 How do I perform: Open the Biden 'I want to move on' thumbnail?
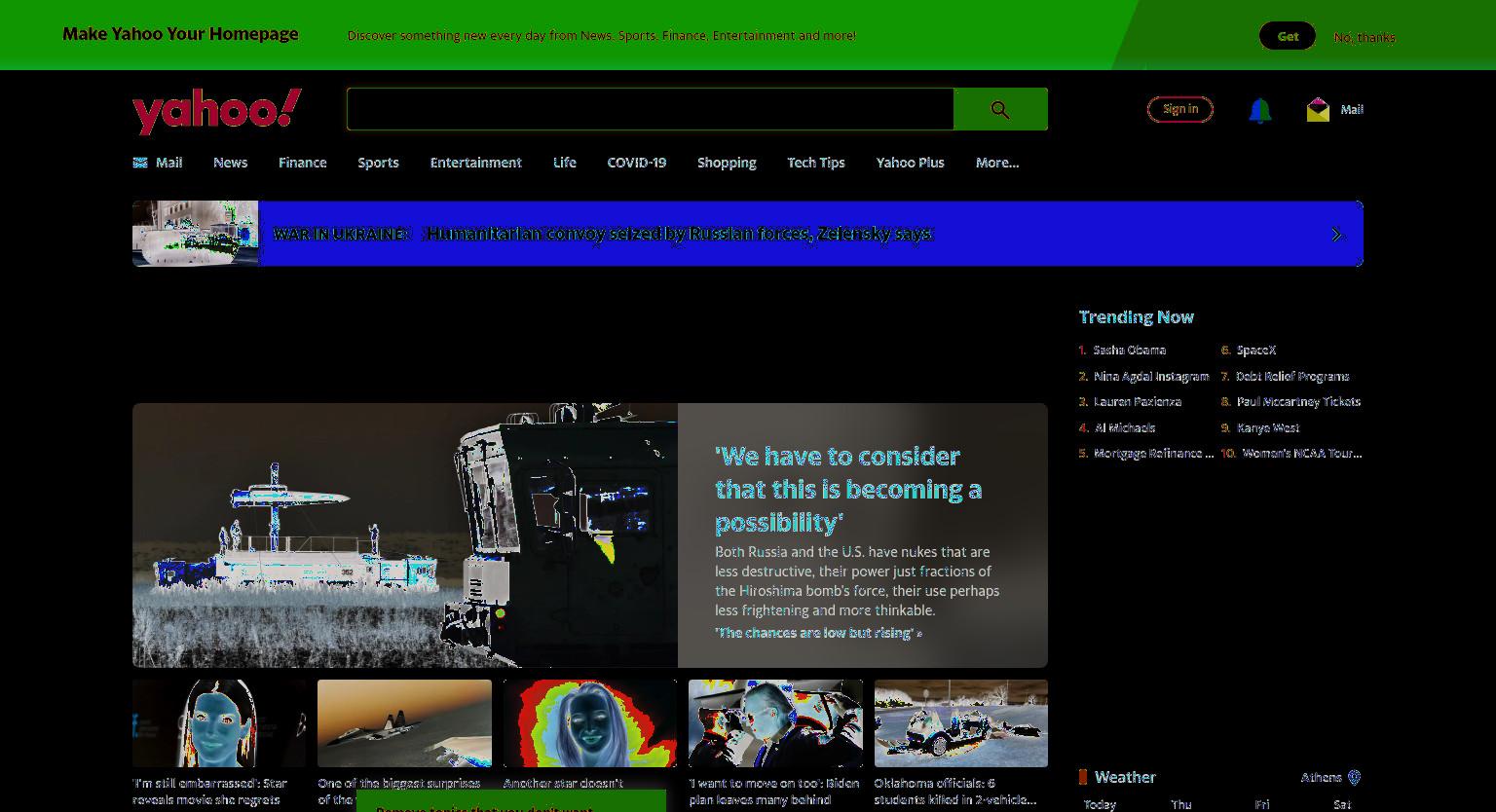(775, 723)
